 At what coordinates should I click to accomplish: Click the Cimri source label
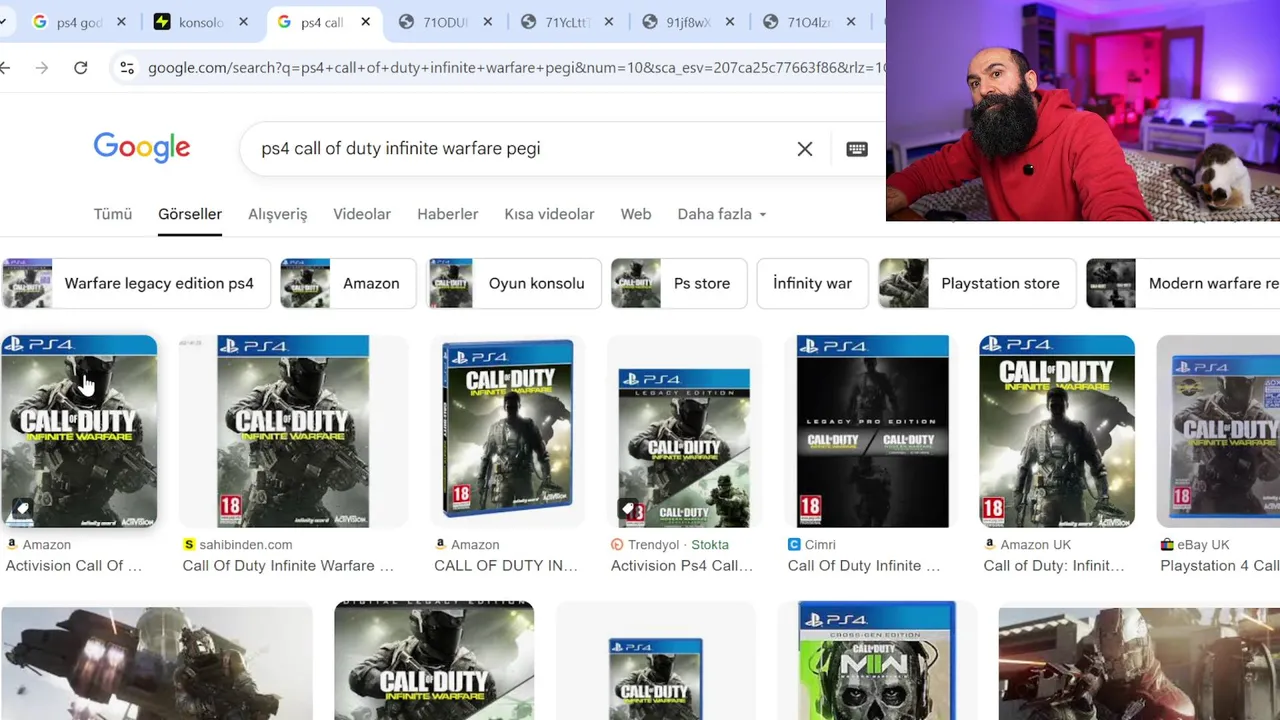tap(820, 545)
